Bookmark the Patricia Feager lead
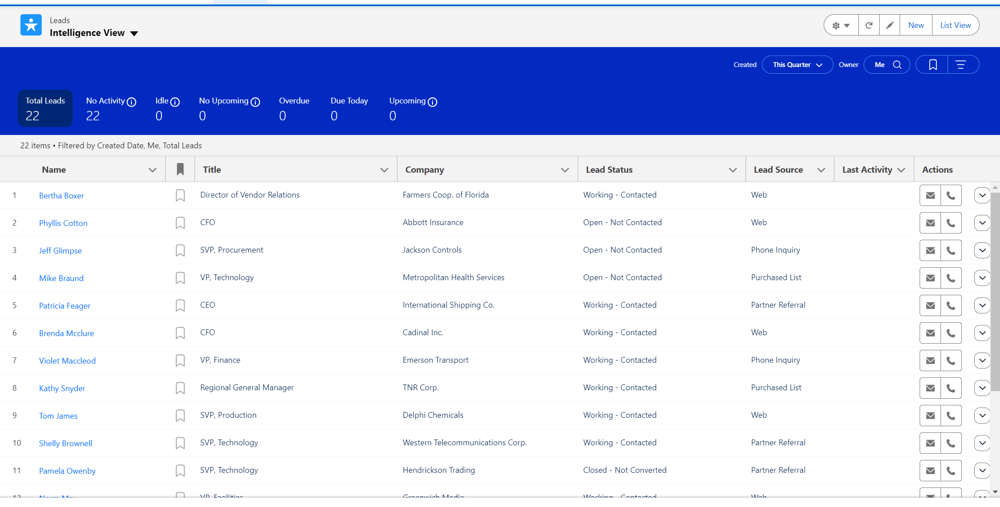Screen dimensions: 1000x507 [x=180, y=305]
